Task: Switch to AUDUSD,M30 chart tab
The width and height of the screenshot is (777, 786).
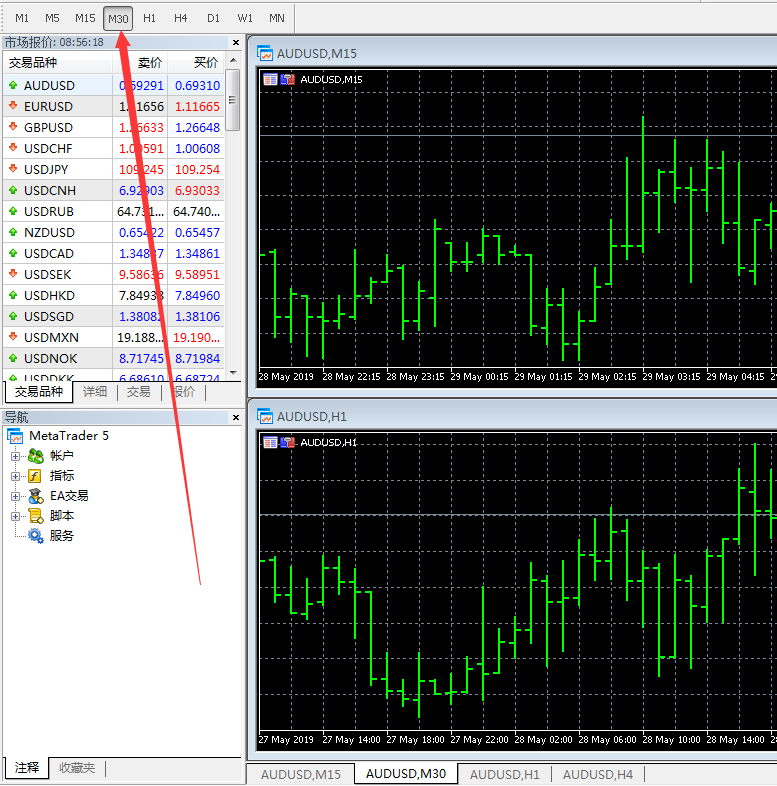Action: 406,774
